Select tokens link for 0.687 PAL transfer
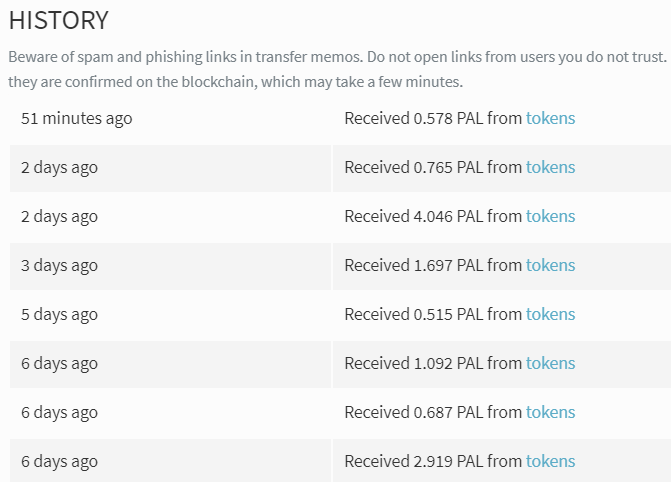This screenshot has width=671, height=482. tap(550, 412)
